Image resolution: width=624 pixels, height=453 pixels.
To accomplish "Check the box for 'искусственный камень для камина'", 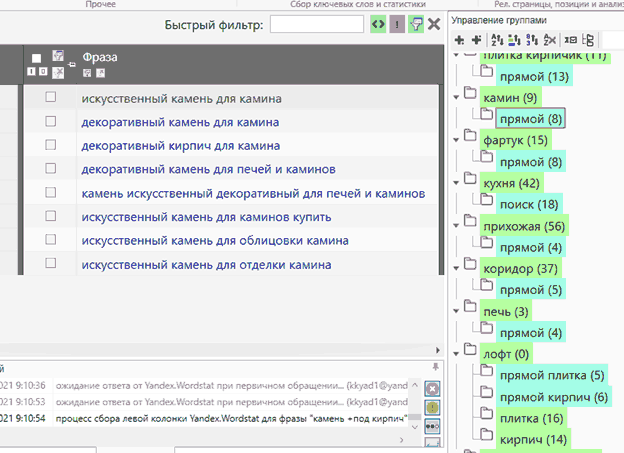I will coord(51,97).
